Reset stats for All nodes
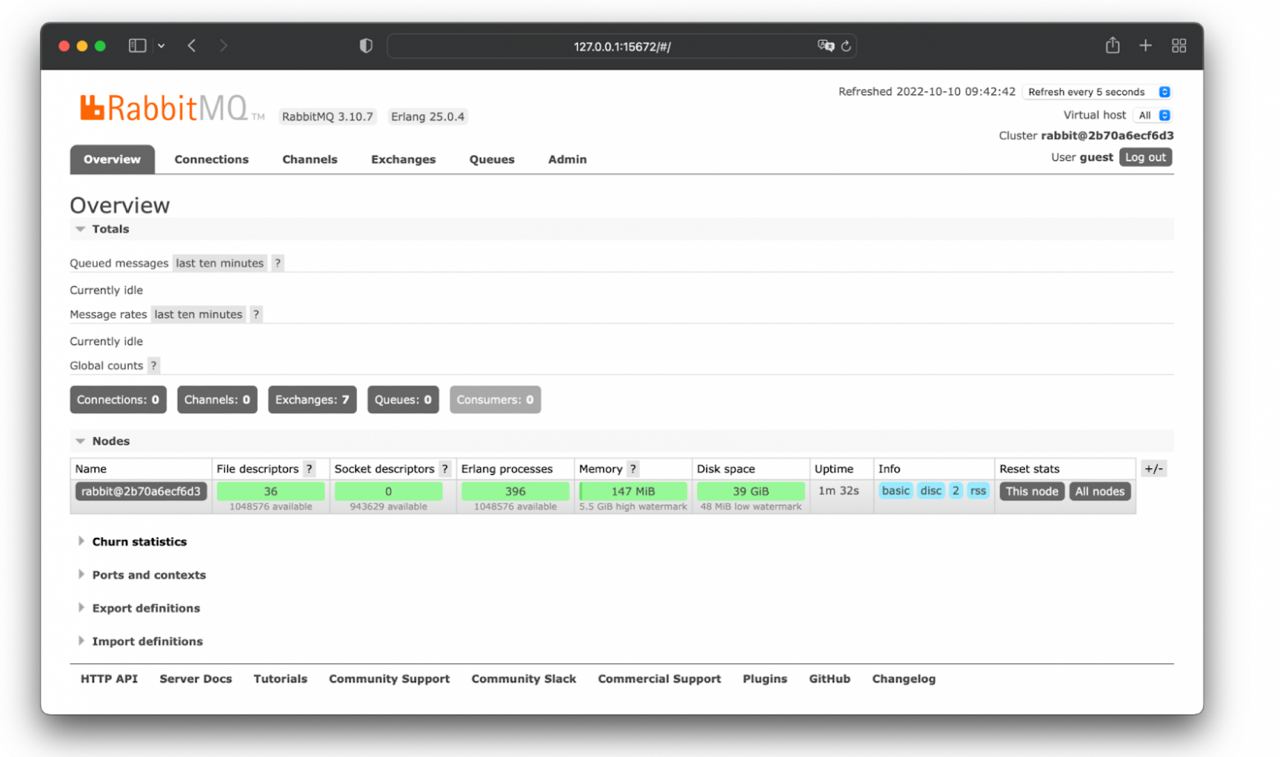The height and width of the screenshot is (757, 1280). (1100, 491)
